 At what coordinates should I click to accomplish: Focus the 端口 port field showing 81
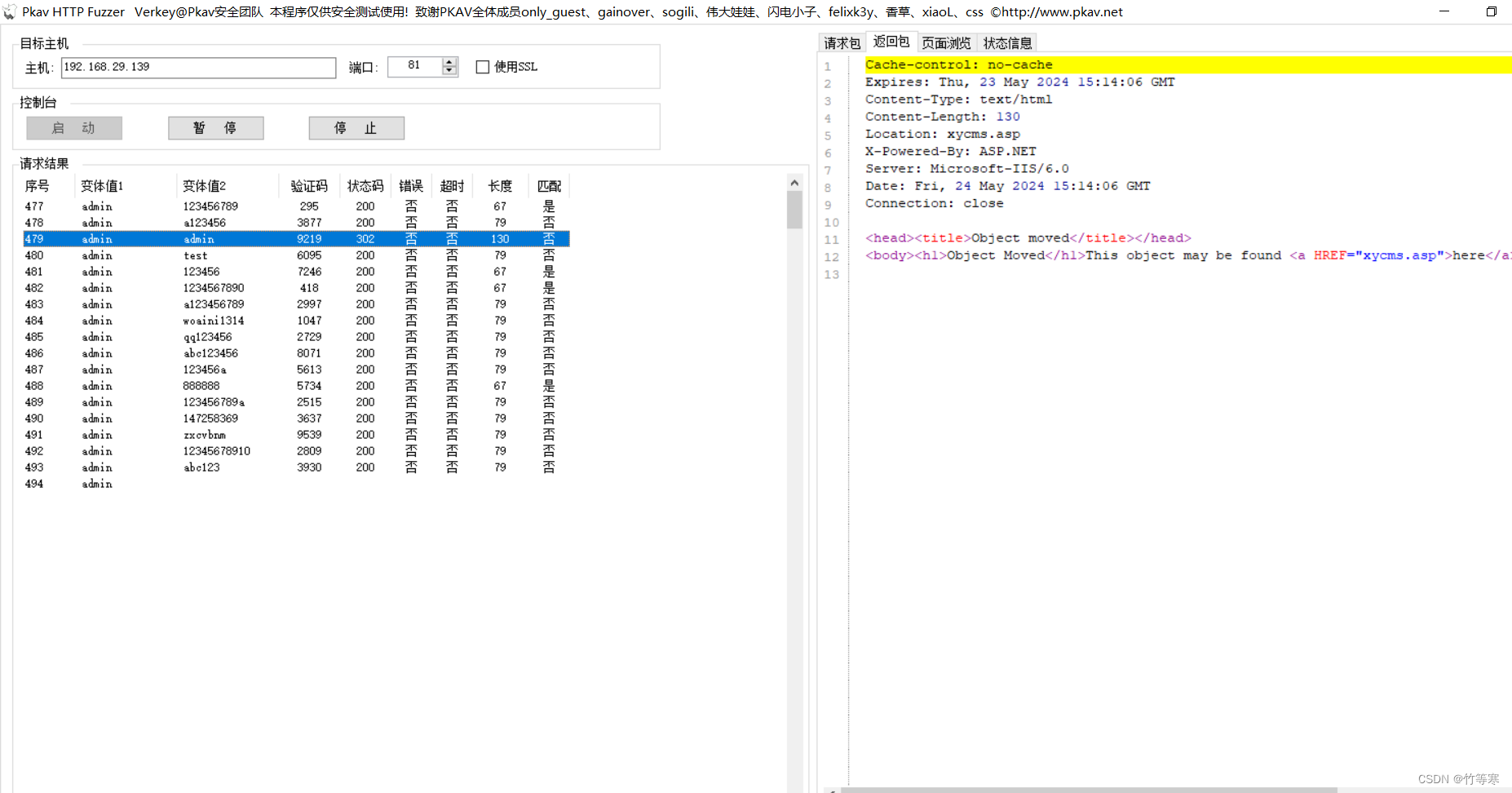pos(415,66)
